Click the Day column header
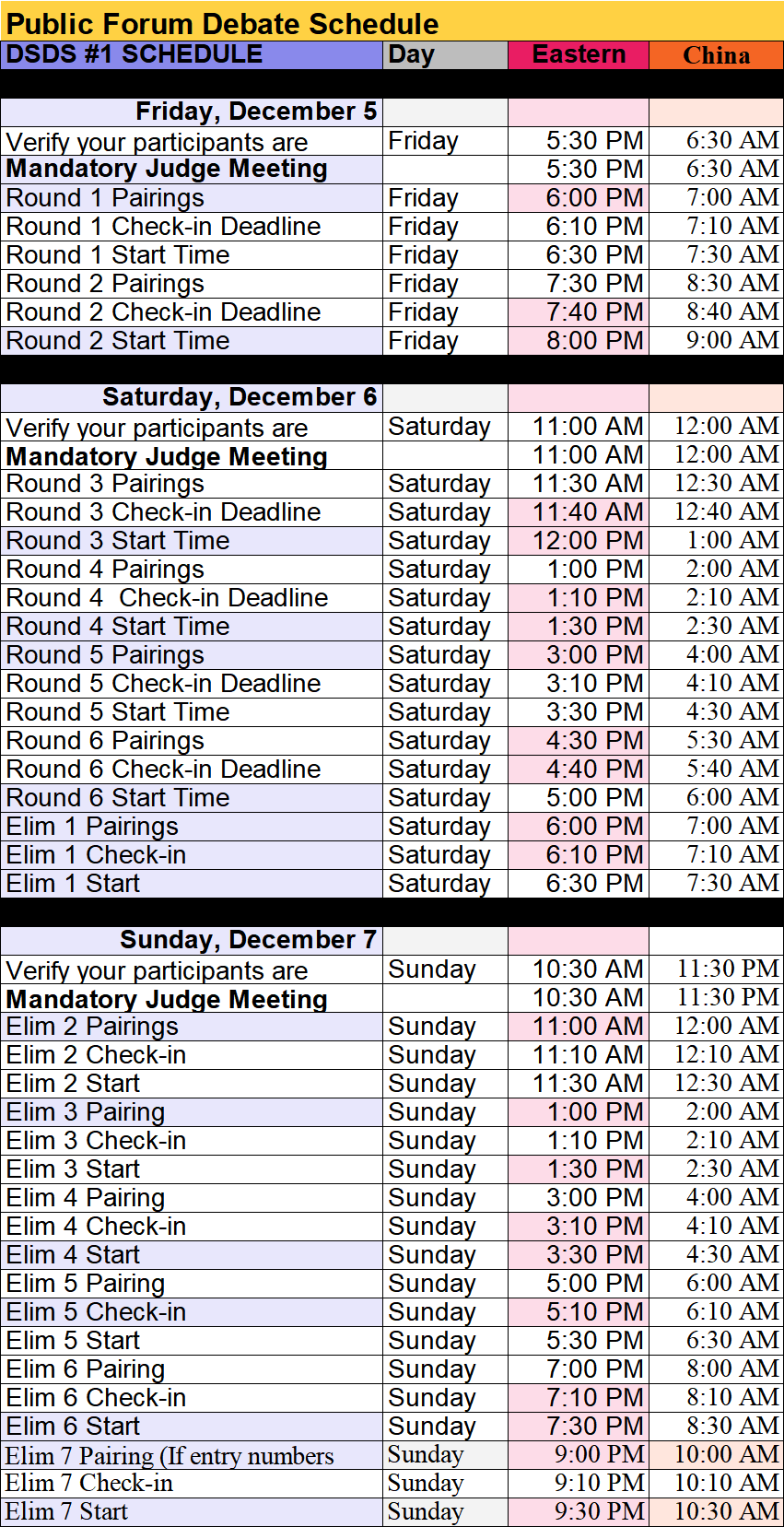The height and width of the screenshot is (1527, 784). pos(411,54)
